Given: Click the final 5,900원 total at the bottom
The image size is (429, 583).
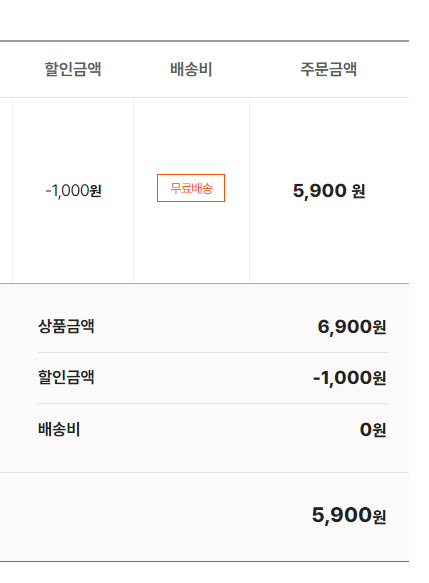Looking at the screenshot, I should pyautogui.click(x=349, y=515).
